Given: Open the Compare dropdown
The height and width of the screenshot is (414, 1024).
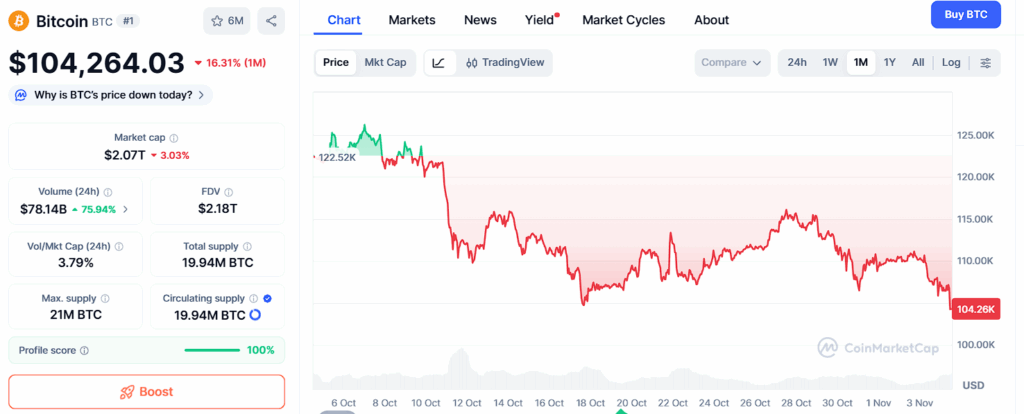Looking at the screenshot, I should pos(732,63).
